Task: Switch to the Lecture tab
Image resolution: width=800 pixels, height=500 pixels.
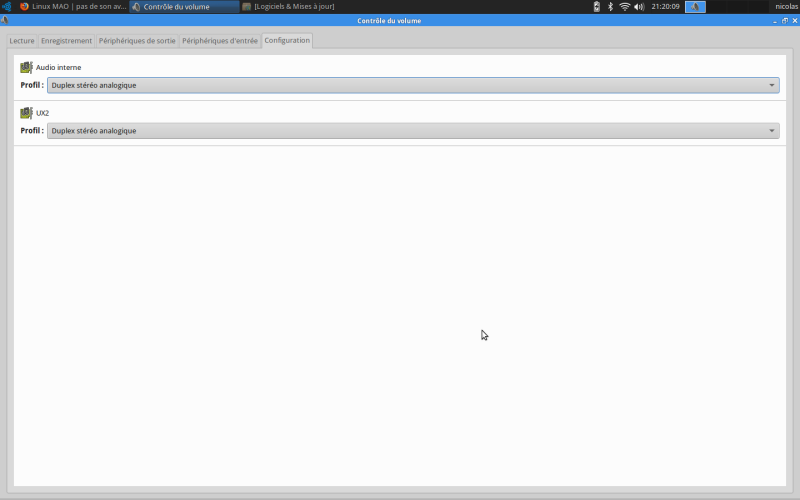Action: [22, 41]
